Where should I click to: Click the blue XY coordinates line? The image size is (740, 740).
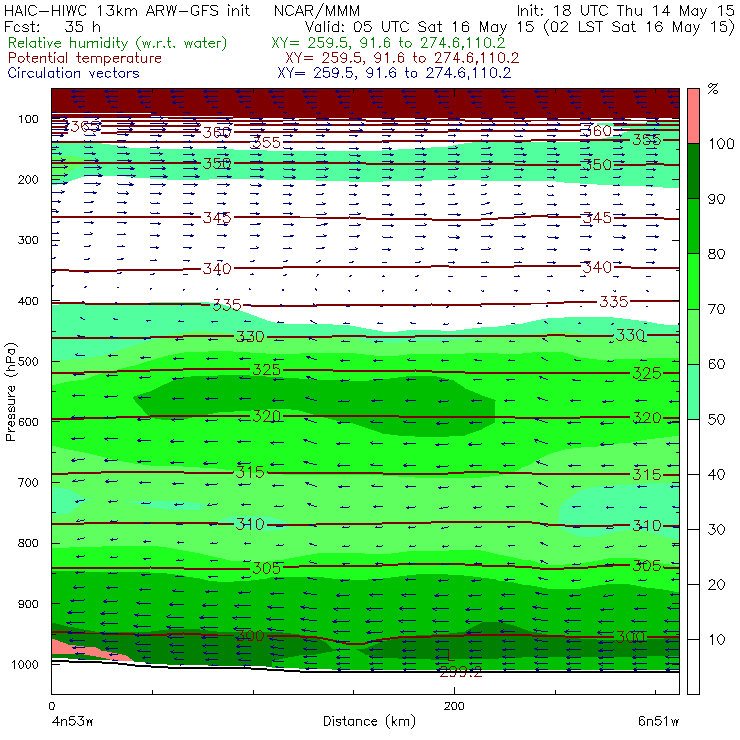[394, 73]
